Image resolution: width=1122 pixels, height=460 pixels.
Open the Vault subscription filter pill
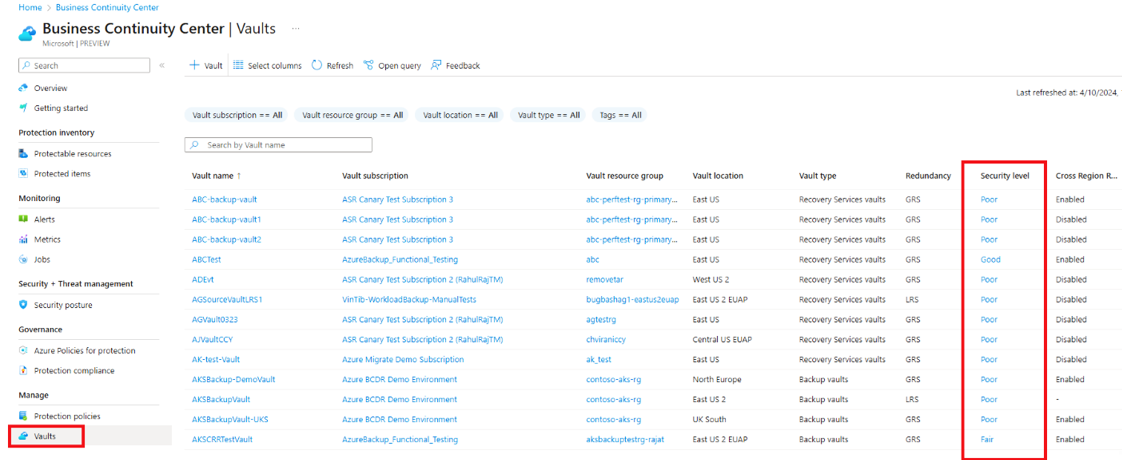click(237, 114)
